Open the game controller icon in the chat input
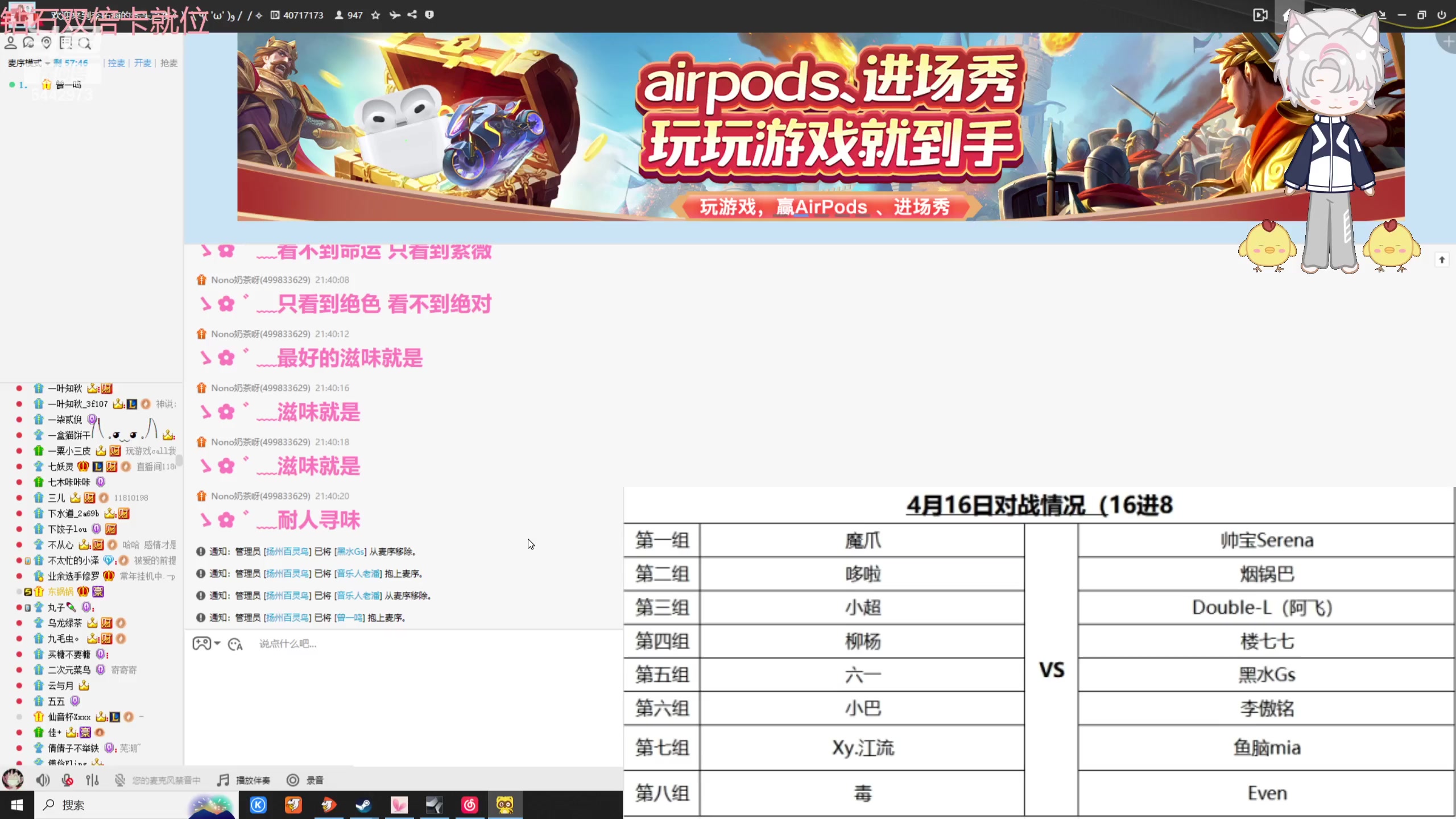Viewport: 1456px width, 819px height. tap(201, 643)
